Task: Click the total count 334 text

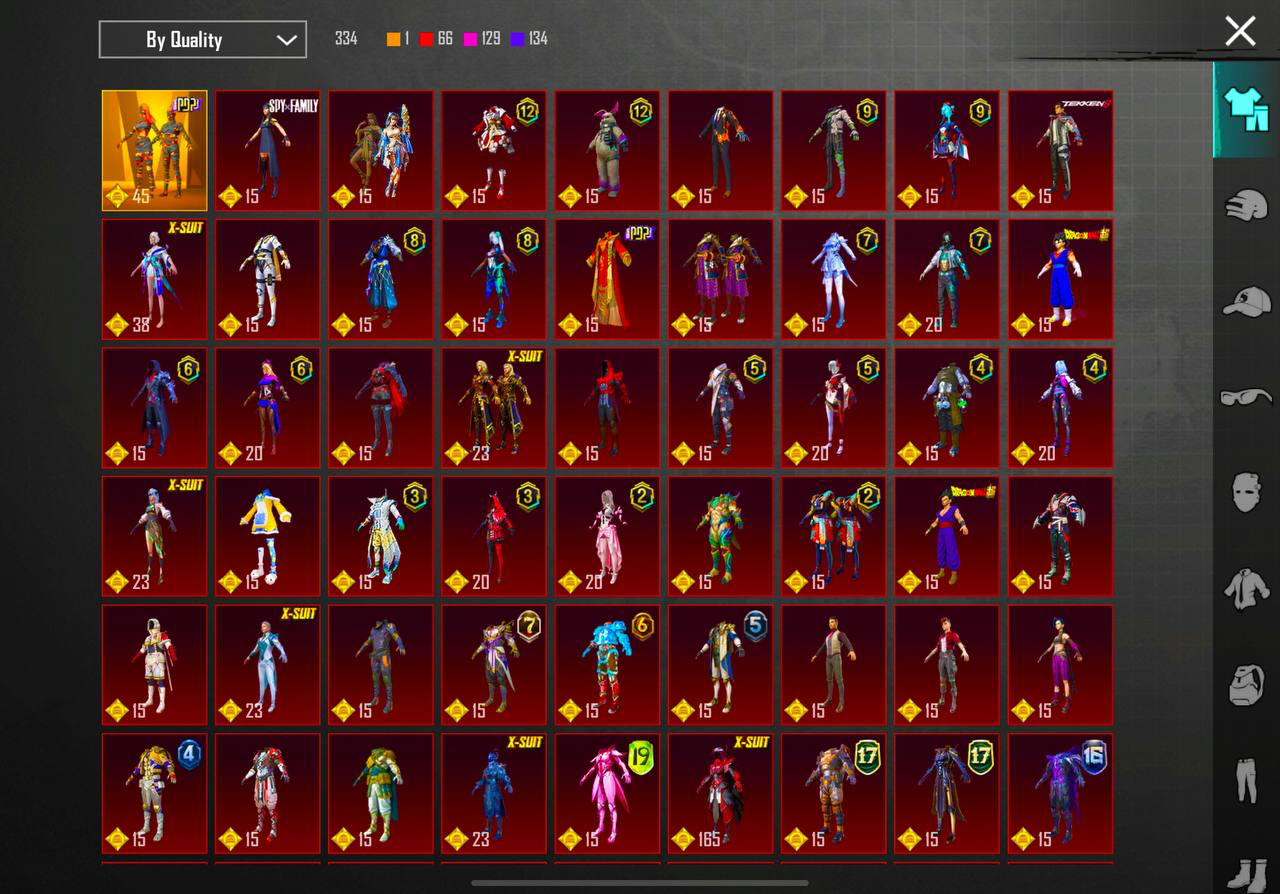Action: tap(346, 39)
